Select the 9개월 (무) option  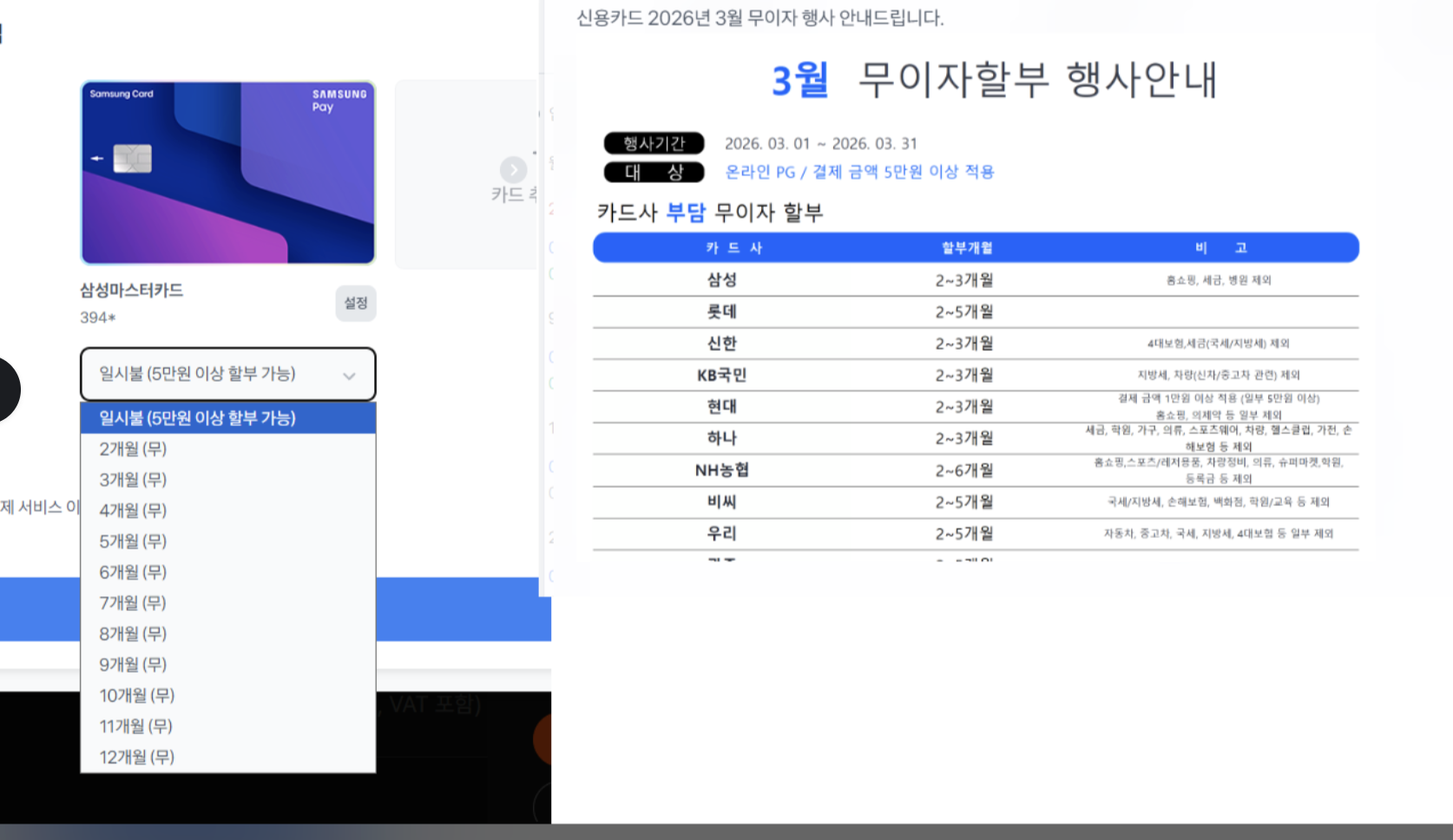coord(228,665)
